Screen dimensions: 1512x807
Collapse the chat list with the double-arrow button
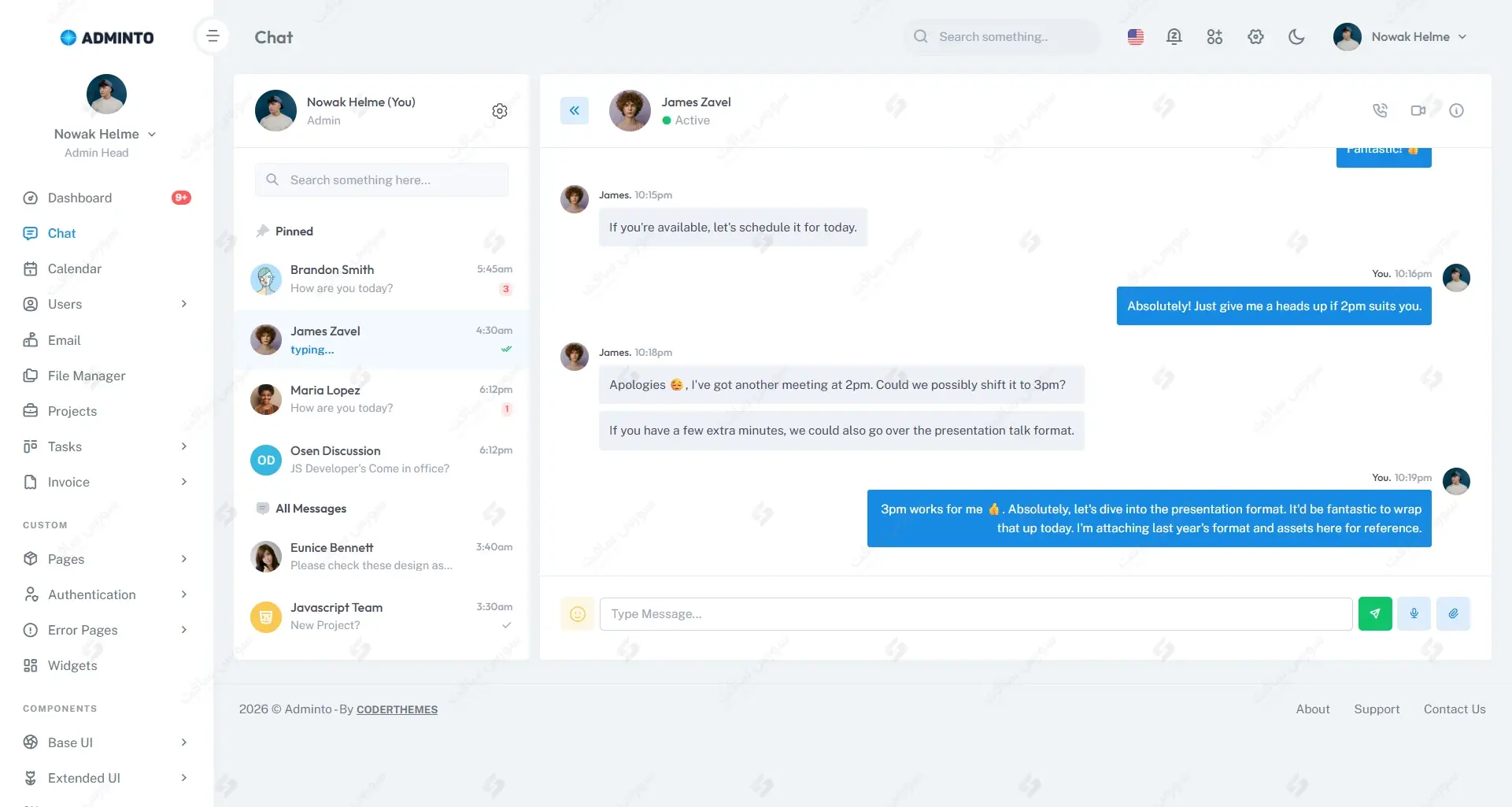575,111
